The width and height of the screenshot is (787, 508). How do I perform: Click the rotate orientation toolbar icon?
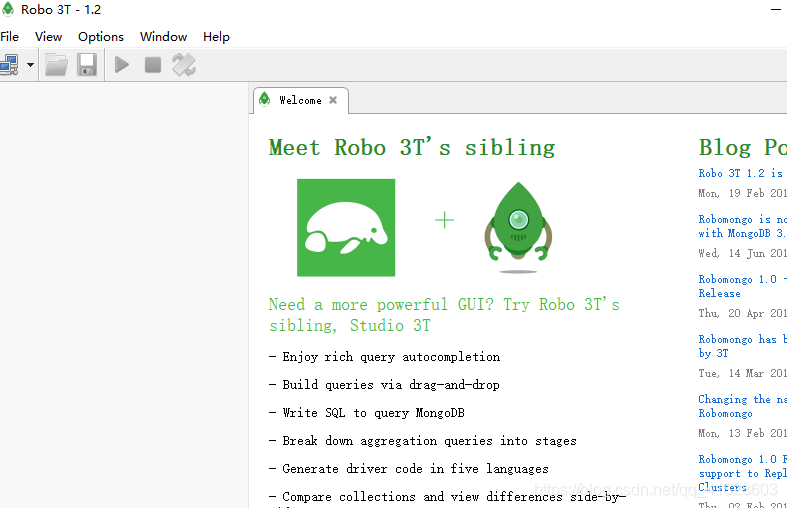[184, 65]
